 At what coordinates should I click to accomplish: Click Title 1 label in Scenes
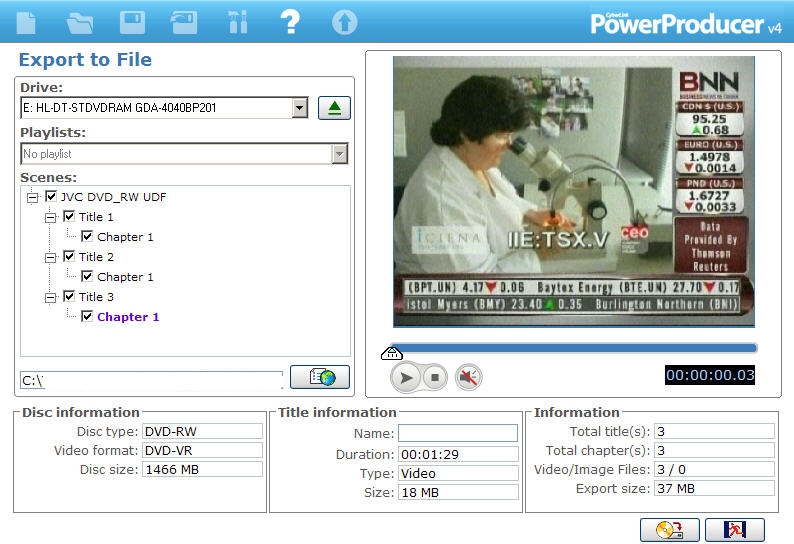(x=96, y=217)
